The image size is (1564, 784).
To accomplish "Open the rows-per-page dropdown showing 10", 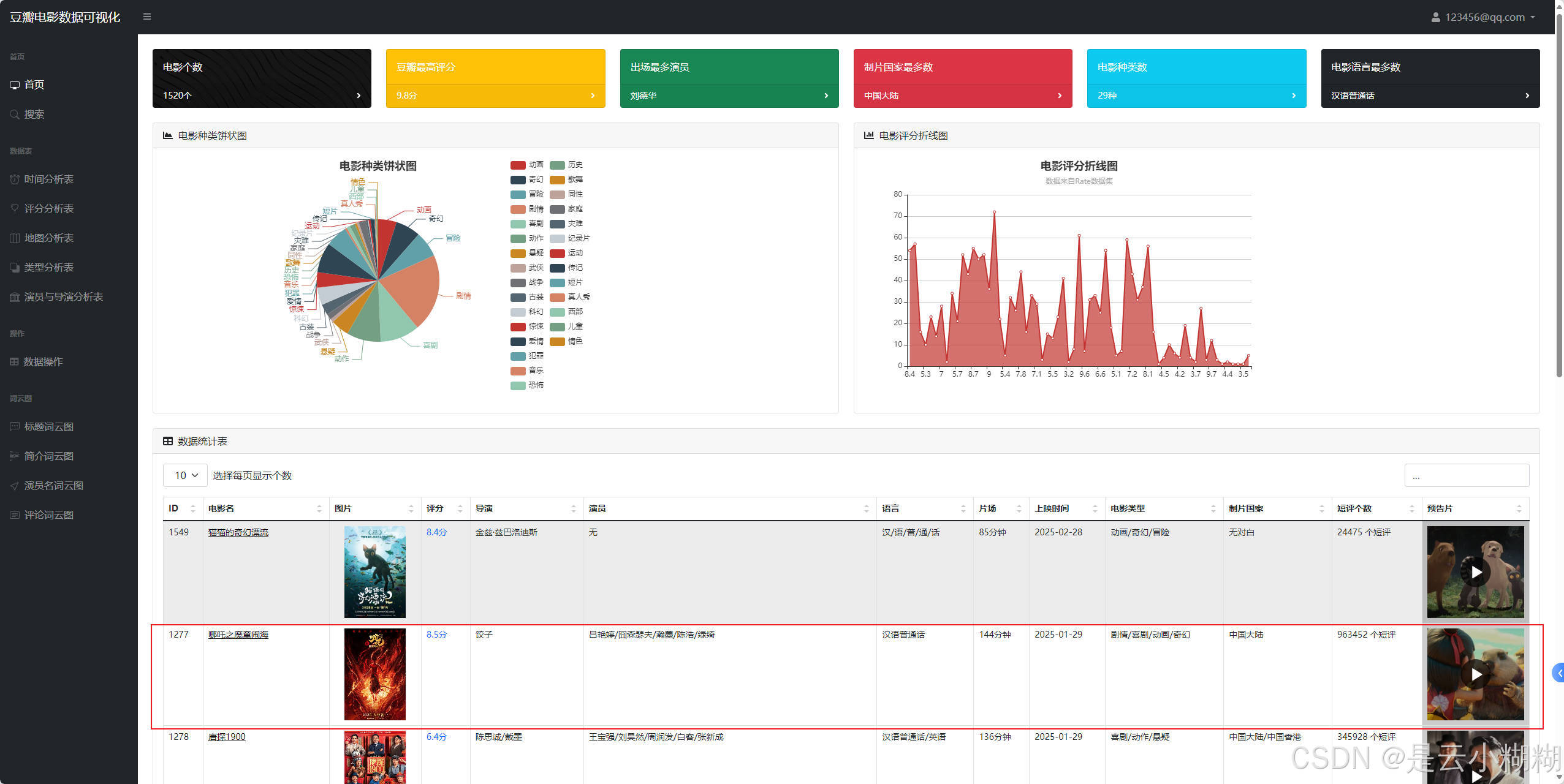I will [186, 475].
